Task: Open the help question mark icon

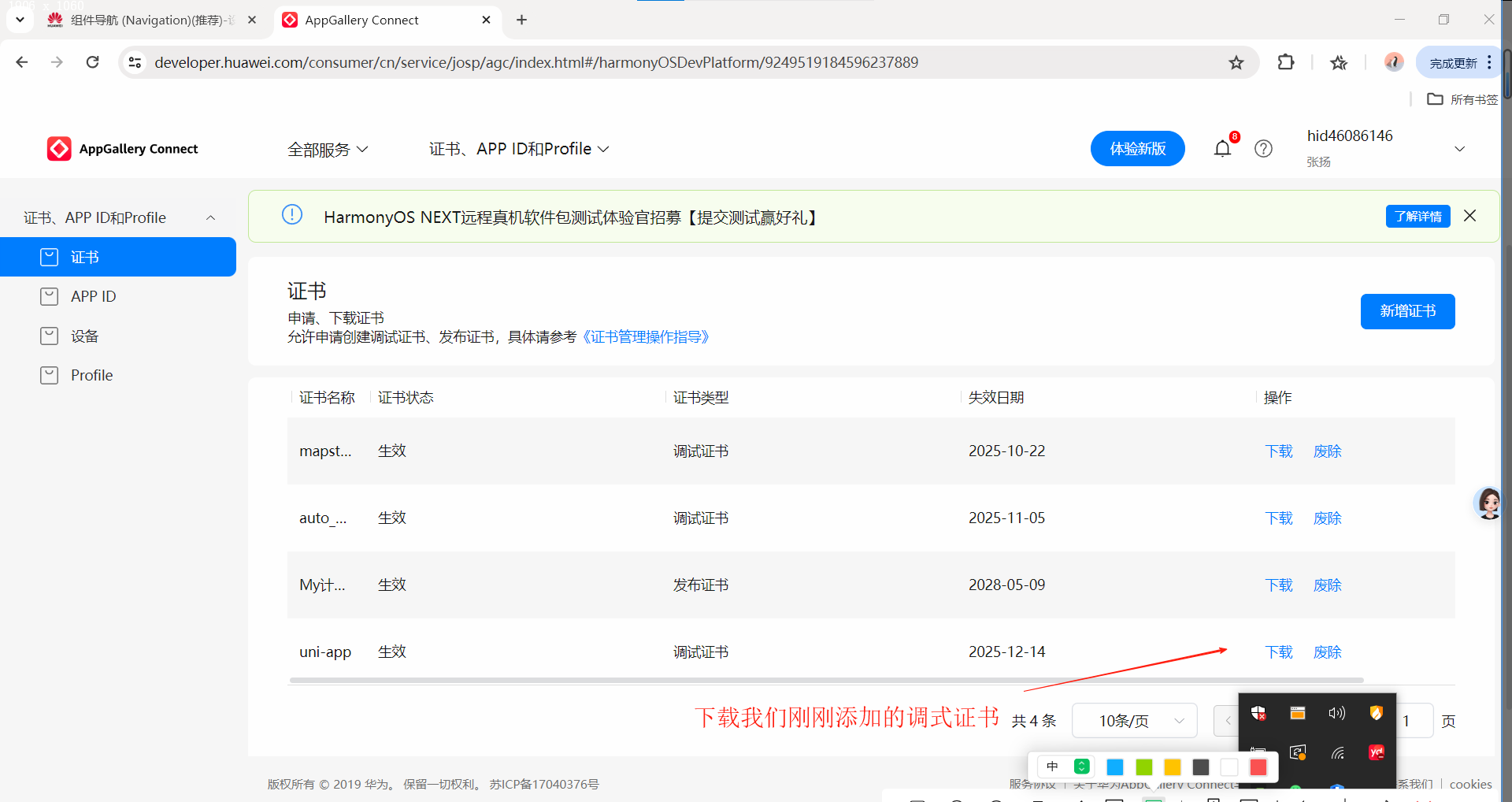Action: point(1263,148)
